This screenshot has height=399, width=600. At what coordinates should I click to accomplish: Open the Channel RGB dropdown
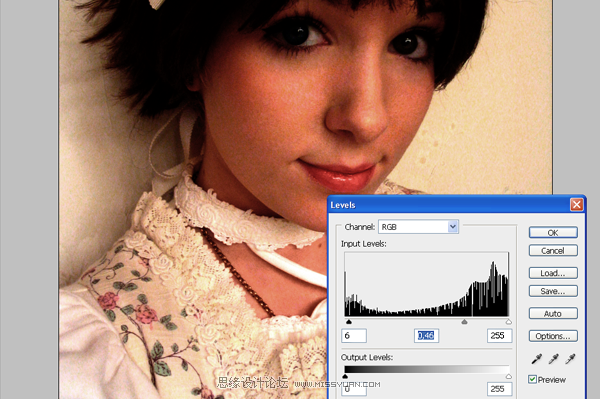tap(418, 227)
